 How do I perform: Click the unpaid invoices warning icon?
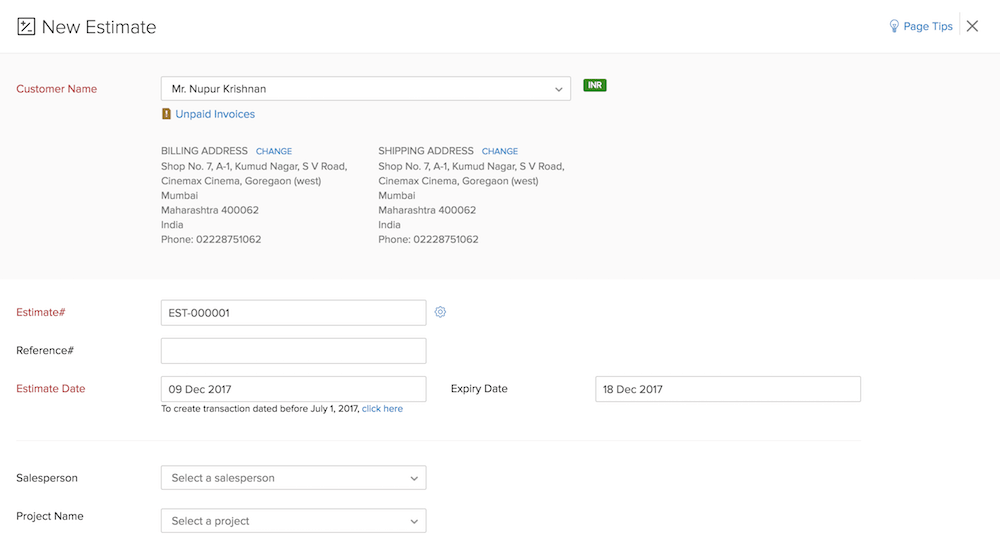coord(167,114)
